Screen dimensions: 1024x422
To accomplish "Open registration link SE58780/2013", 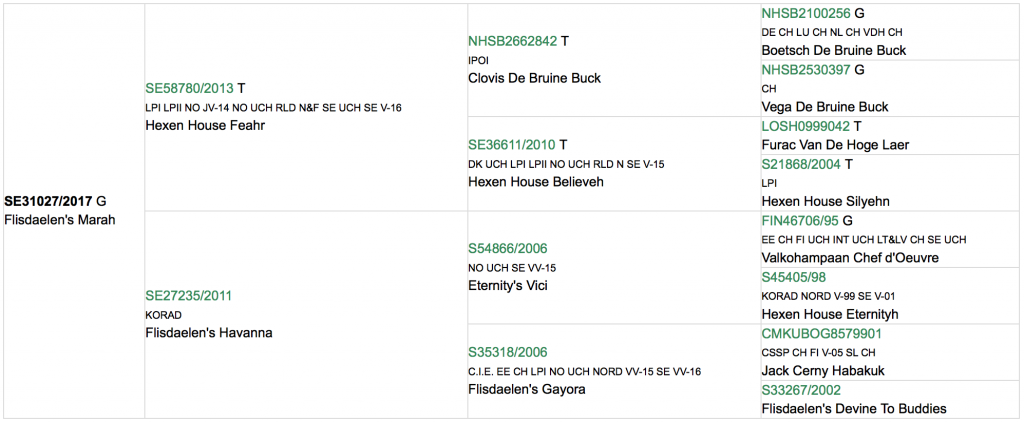I will [x=189, y=89].
